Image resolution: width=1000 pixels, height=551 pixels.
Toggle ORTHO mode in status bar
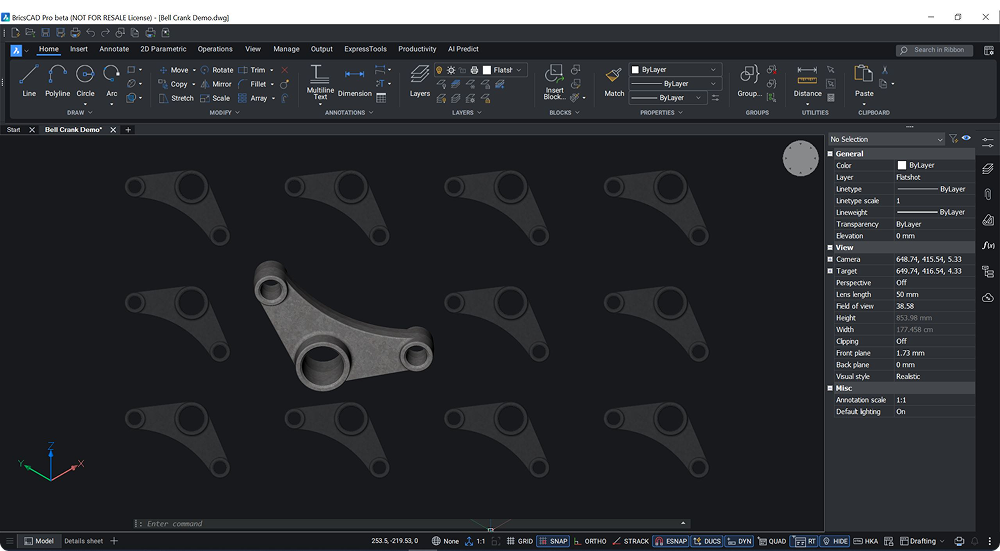590,541
